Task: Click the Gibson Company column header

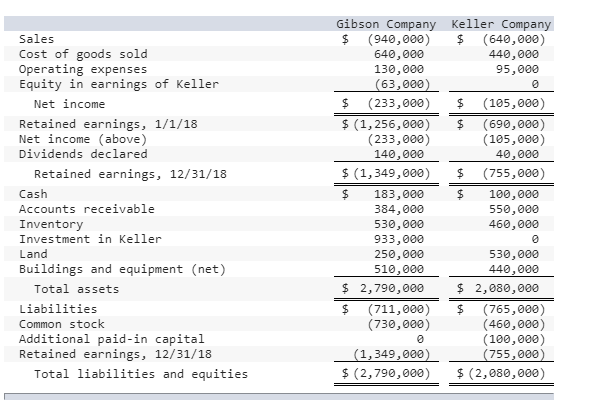Action: (386, 24)
